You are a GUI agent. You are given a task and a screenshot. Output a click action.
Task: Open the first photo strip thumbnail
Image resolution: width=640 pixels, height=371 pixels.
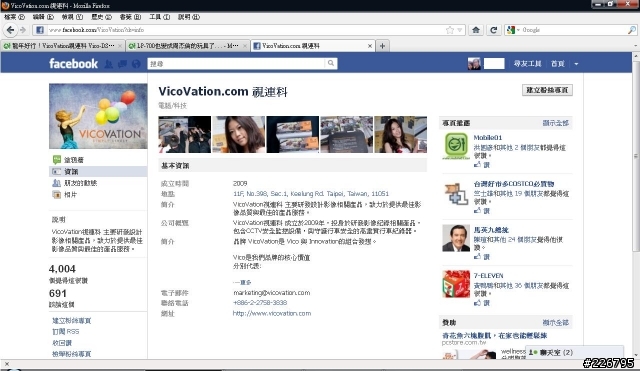point(184,134)
